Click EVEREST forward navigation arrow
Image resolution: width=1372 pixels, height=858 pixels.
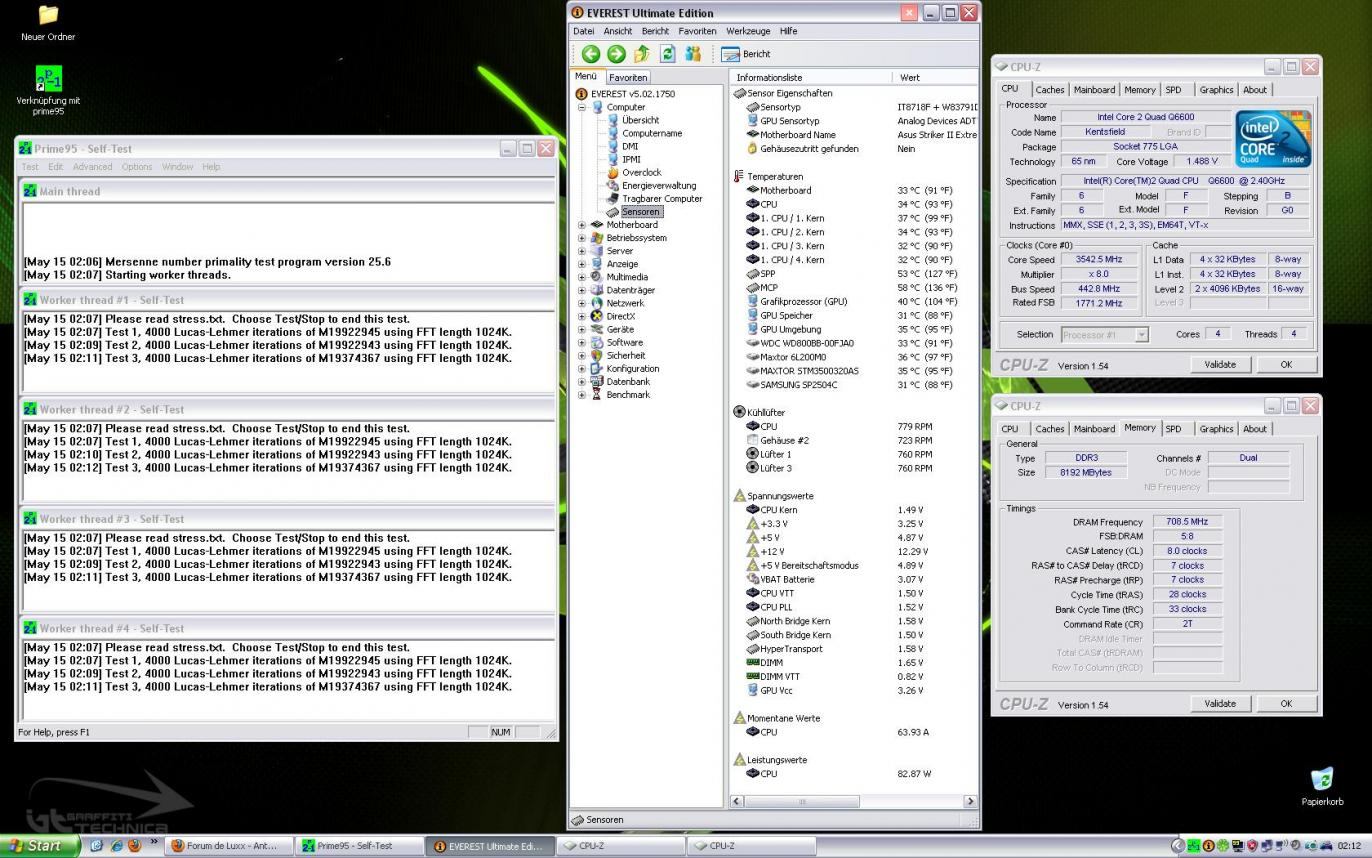(616, 54)
